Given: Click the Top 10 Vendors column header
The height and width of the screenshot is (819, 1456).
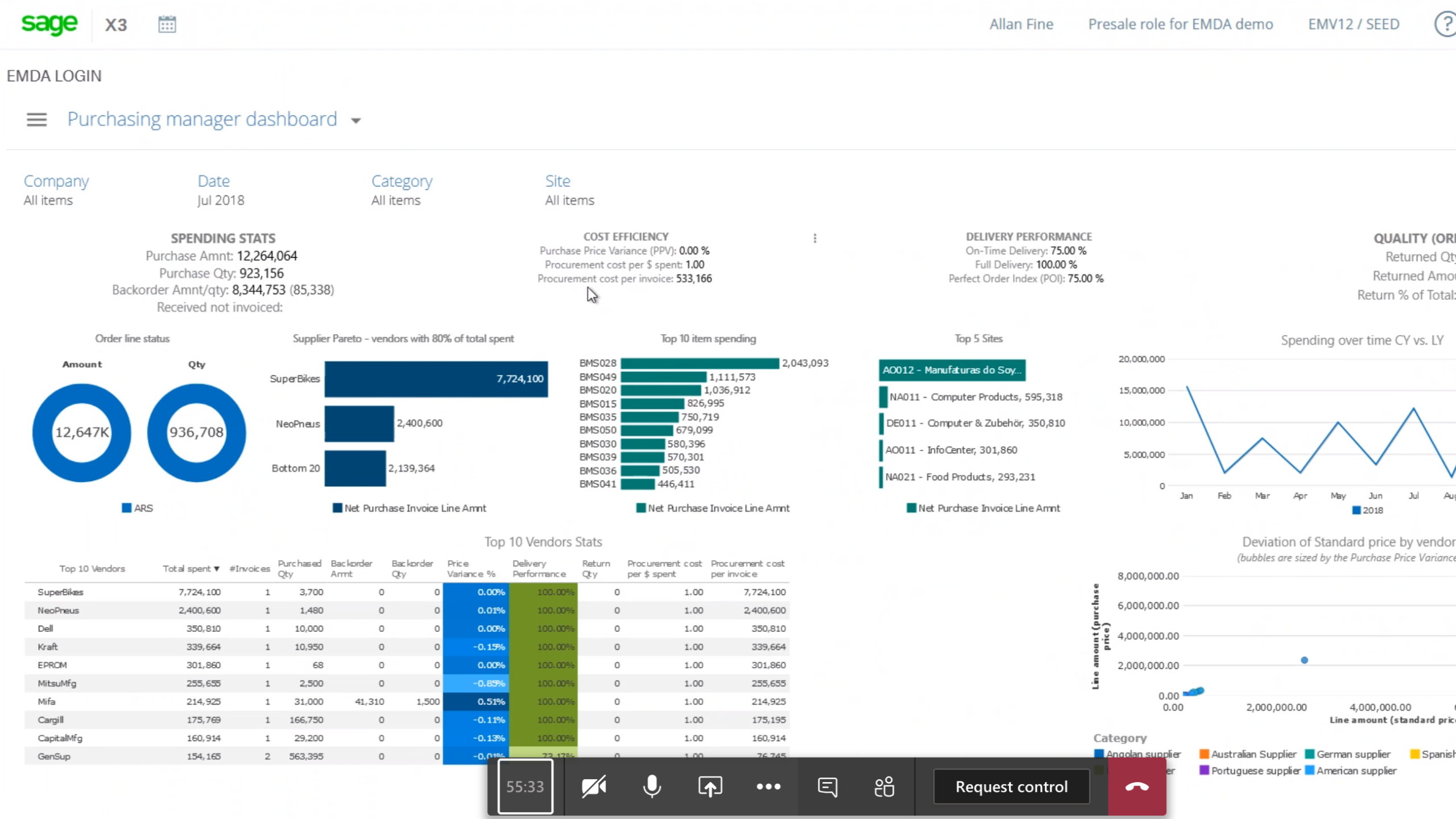Looking at the screenshot, I should pos(92,569).
